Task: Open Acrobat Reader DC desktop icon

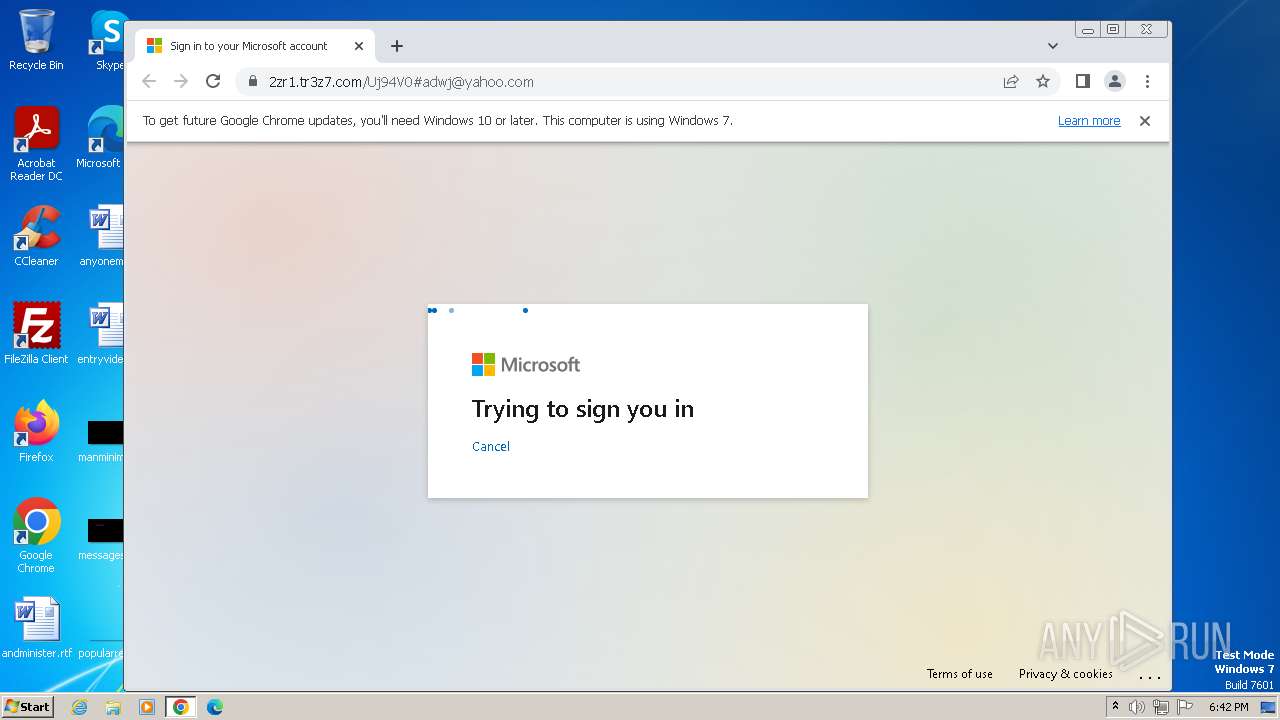Action: 36,144
